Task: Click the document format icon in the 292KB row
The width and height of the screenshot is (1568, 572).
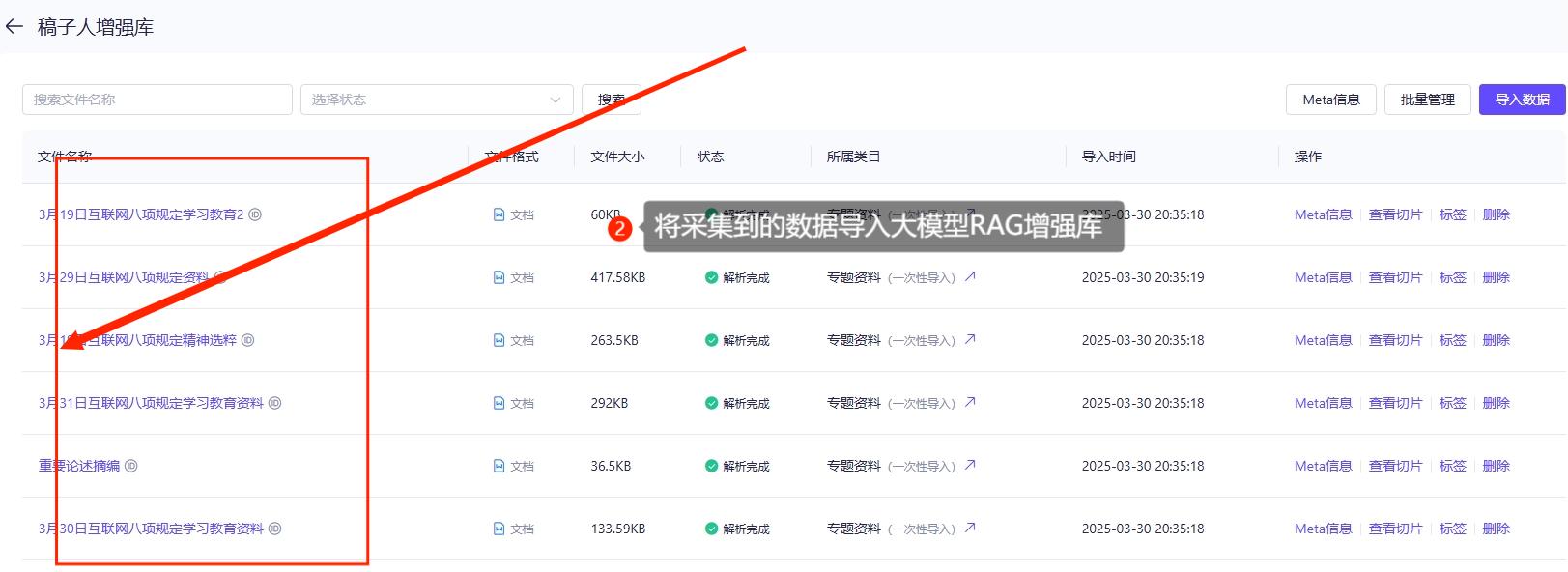Action: click(x=499, y=403)
